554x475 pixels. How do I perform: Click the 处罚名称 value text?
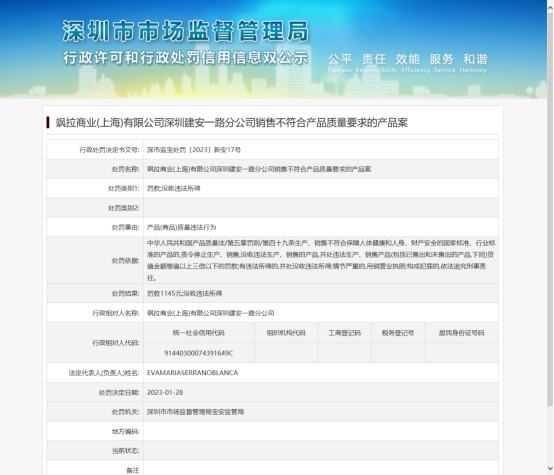[259, 169]
